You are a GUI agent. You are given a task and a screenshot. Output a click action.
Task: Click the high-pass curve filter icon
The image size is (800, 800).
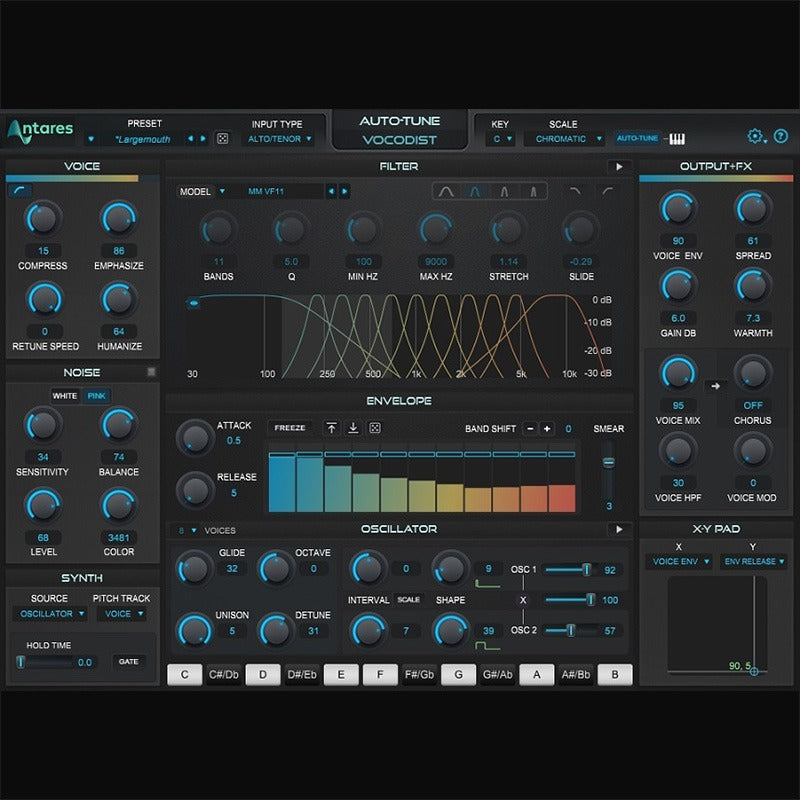pyautogui.click(x=607, y=191)
